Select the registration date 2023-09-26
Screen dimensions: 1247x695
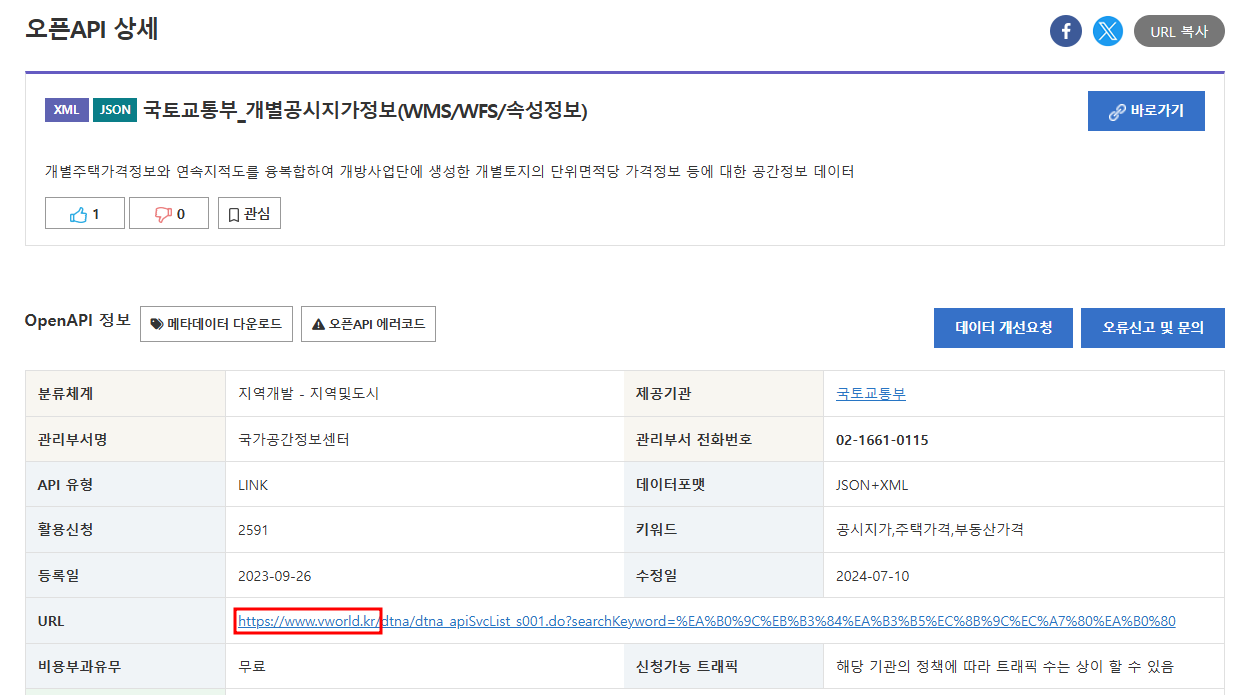(274, 576)
